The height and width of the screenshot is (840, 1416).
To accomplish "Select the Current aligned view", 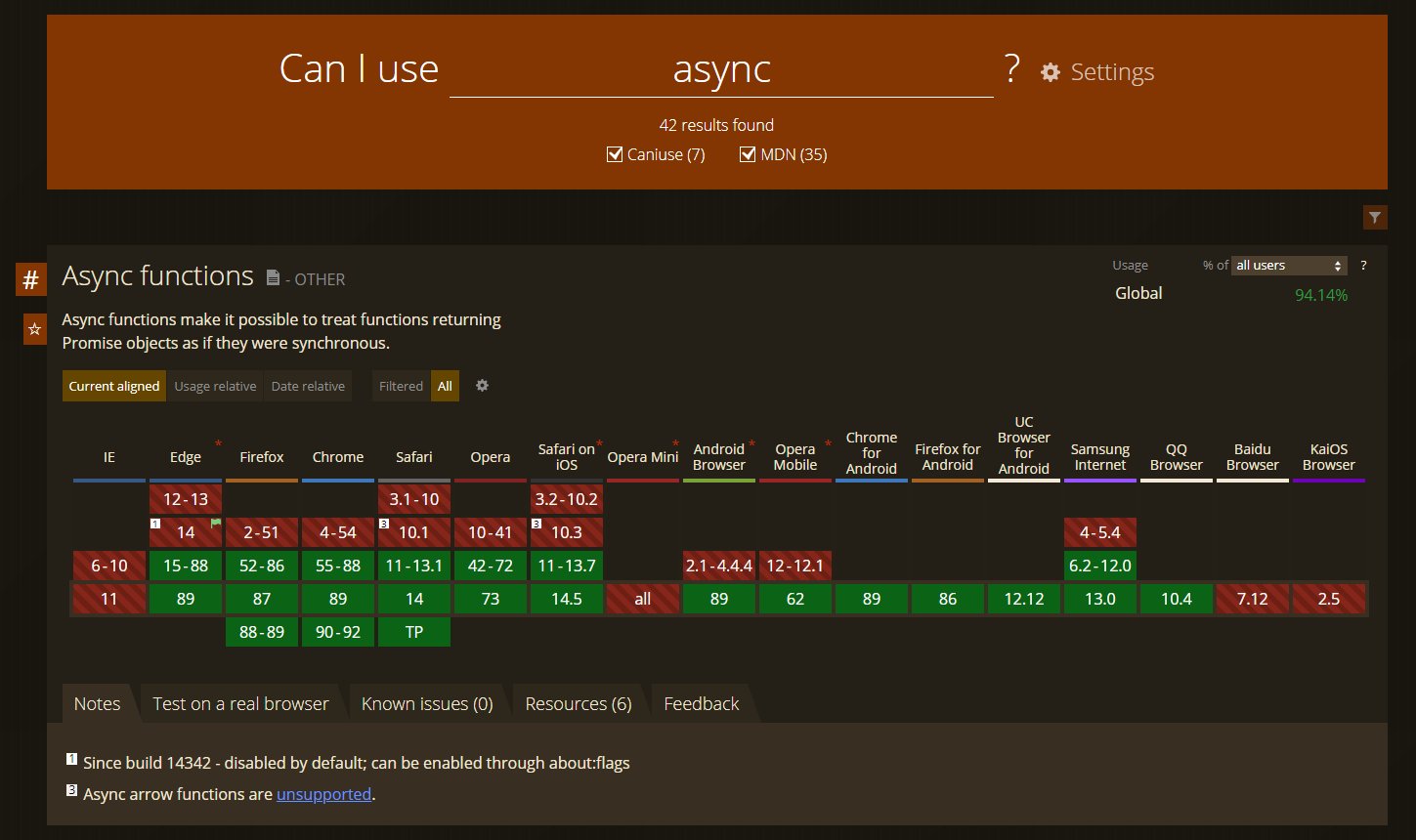I will click(114, 386).
